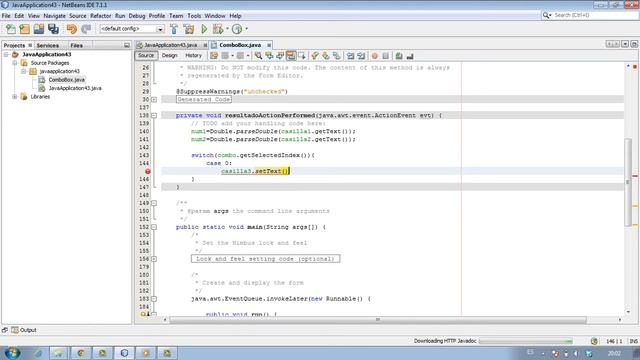Click the Previous Bookmark icon
640x360 pixels.
(x=314, y=56)
